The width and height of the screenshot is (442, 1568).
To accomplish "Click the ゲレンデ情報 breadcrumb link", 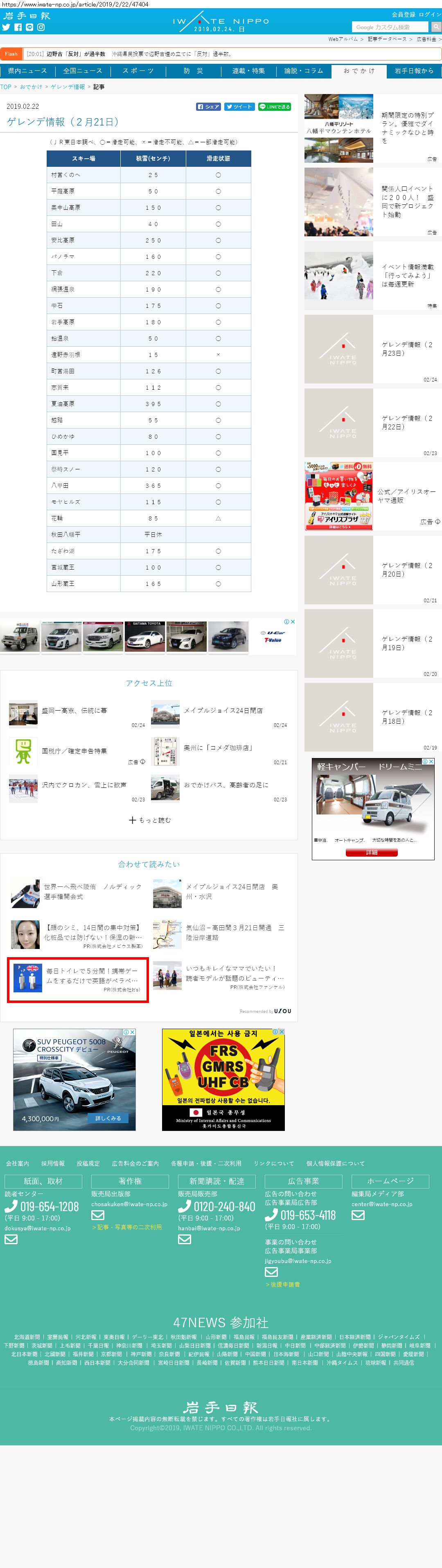I will pyautogui.click(x=68, y=87).
